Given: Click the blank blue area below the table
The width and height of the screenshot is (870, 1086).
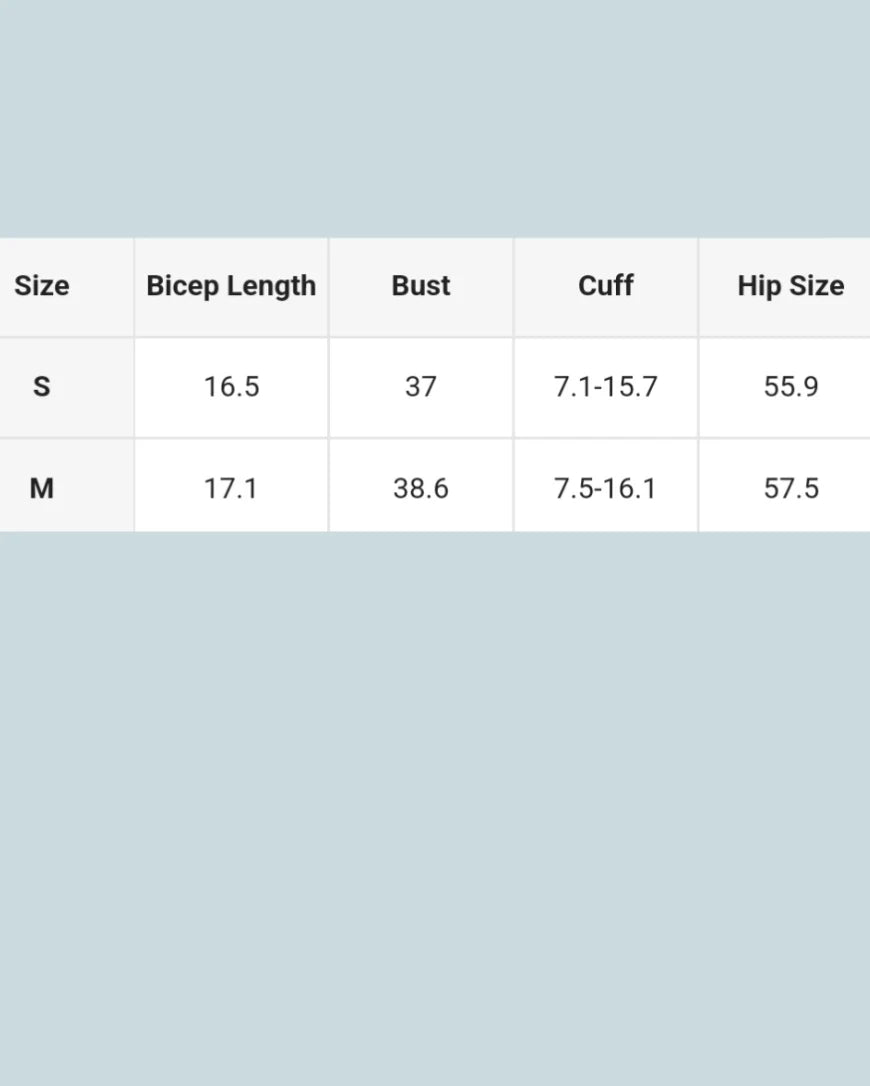Looking at the screenshot, I should [435, 800].
